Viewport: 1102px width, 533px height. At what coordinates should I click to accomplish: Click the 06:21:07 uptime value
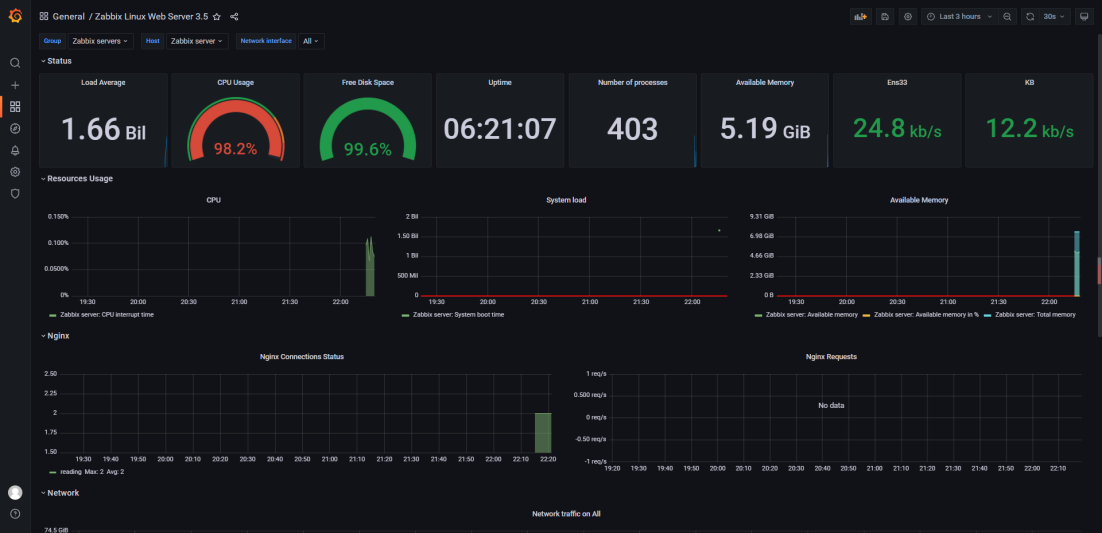pos(500,129)
